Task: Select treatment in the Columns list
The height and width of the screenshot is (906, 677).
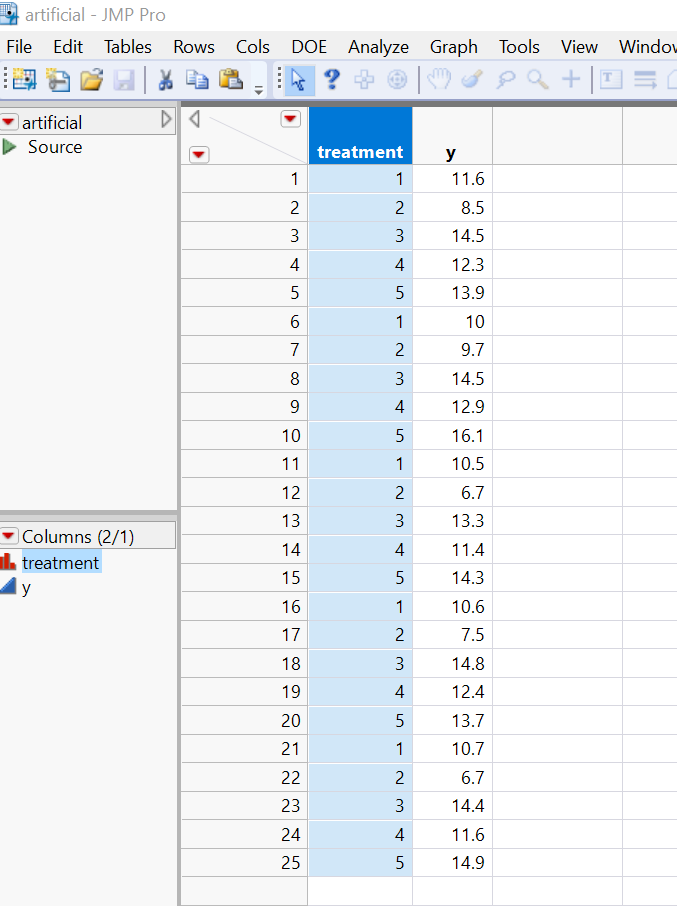Action: click(61, 562)
